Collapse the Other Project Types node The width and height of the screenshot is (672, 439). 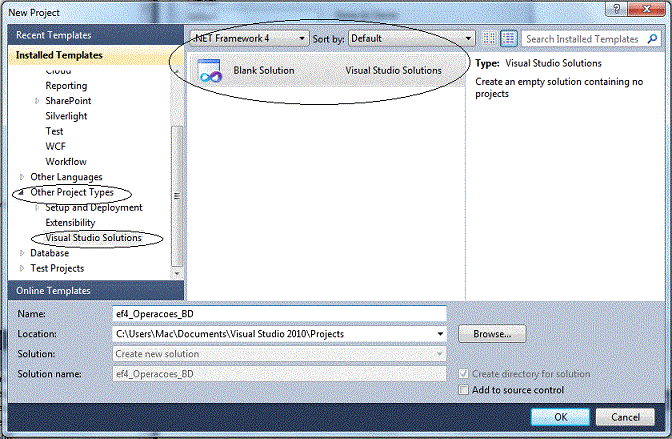21,193
